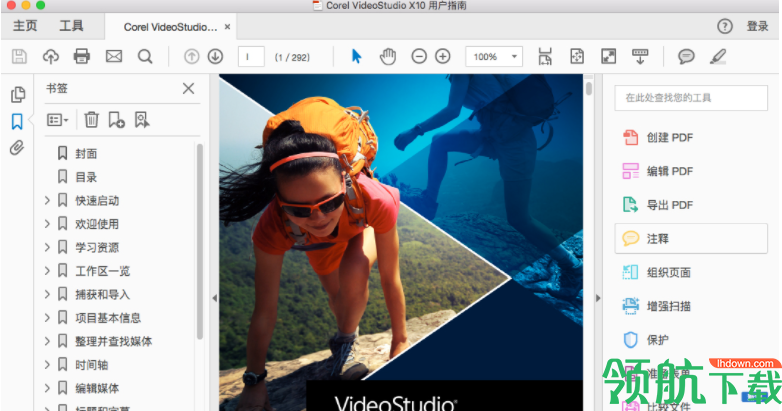Expand the 时间轴 bookmark
Image resolution: width=782 pixels, height=411 pixels.
point(47,365)
